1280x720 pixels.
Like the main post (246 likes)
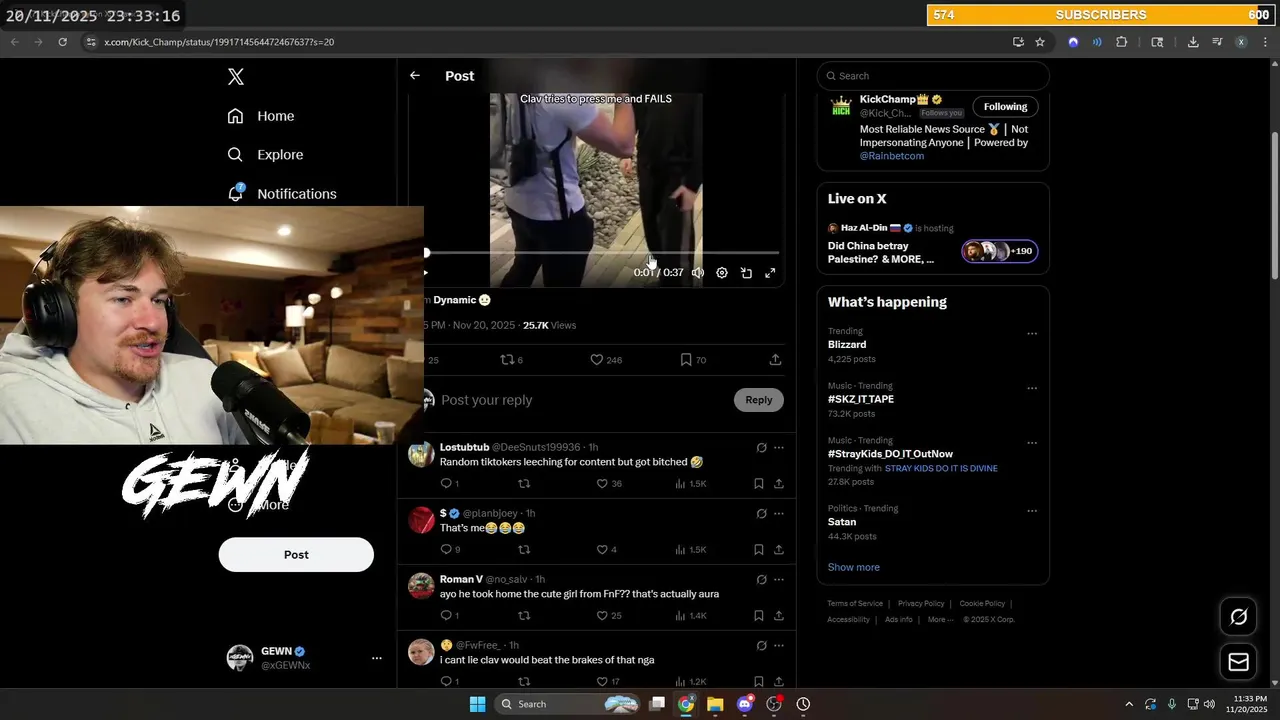pos(606,360)
